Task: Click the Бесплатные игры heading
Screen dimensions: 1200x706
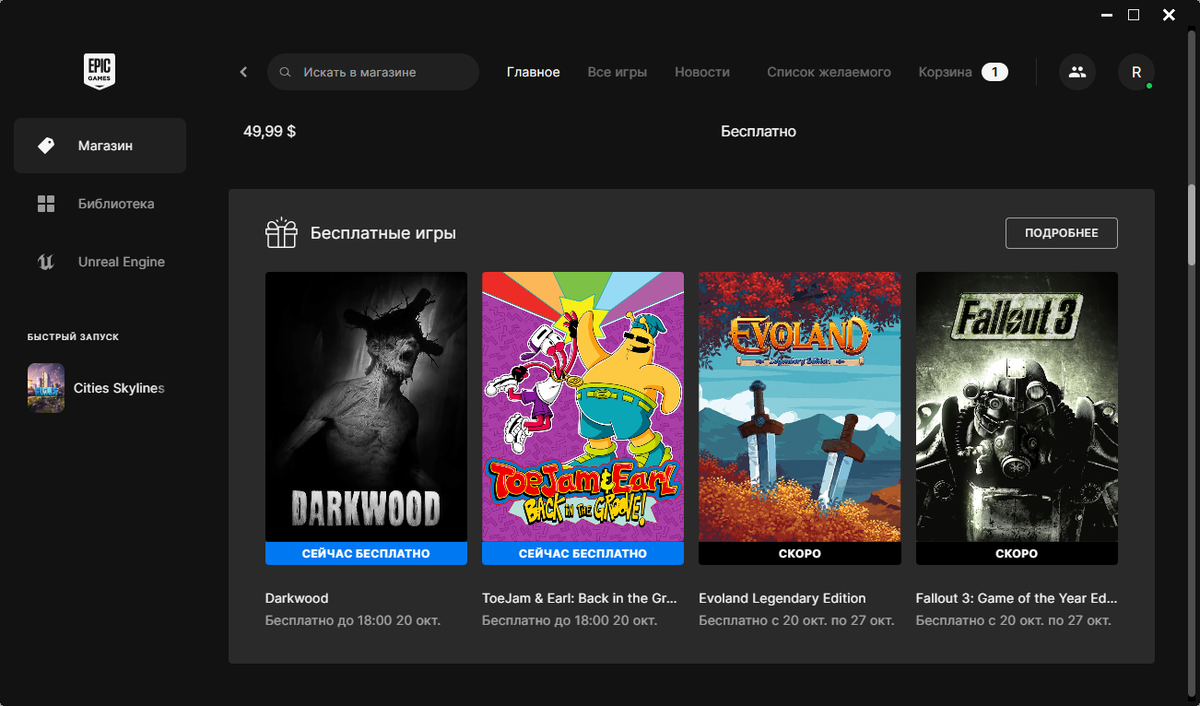Action: [x=383, y=233]
